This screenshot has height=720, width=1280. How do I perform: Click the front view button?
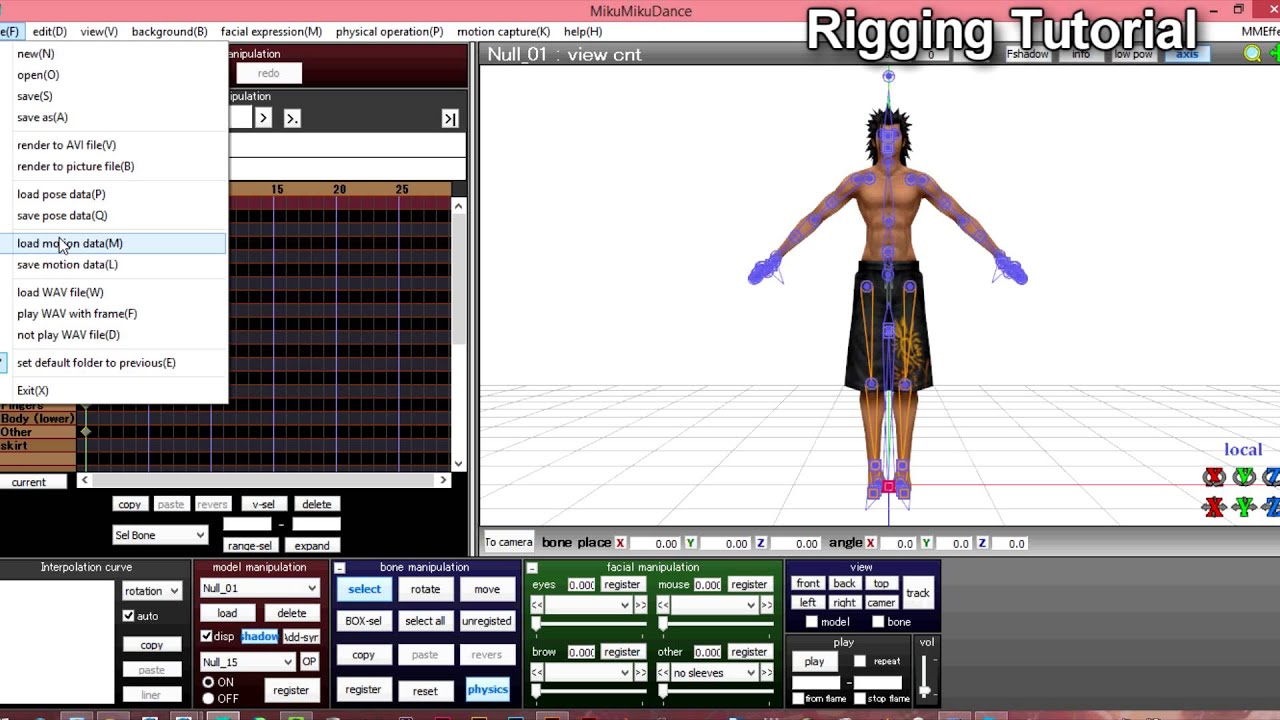pos(808,584)
